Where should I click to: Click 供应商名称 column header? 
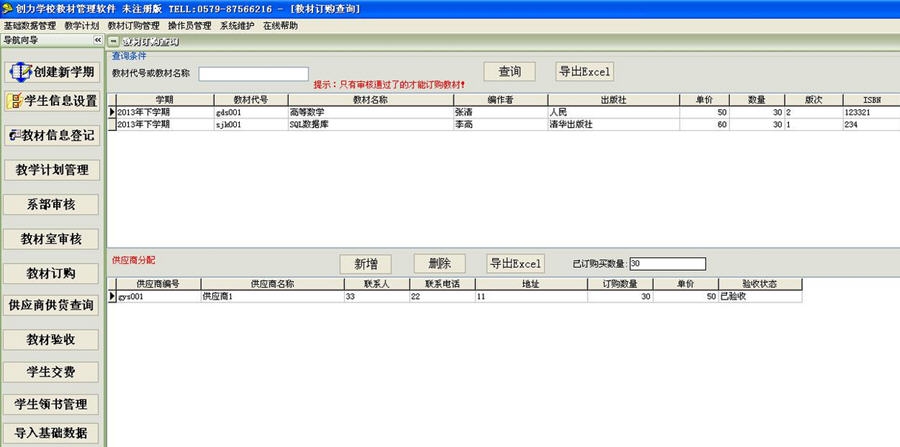273,284
